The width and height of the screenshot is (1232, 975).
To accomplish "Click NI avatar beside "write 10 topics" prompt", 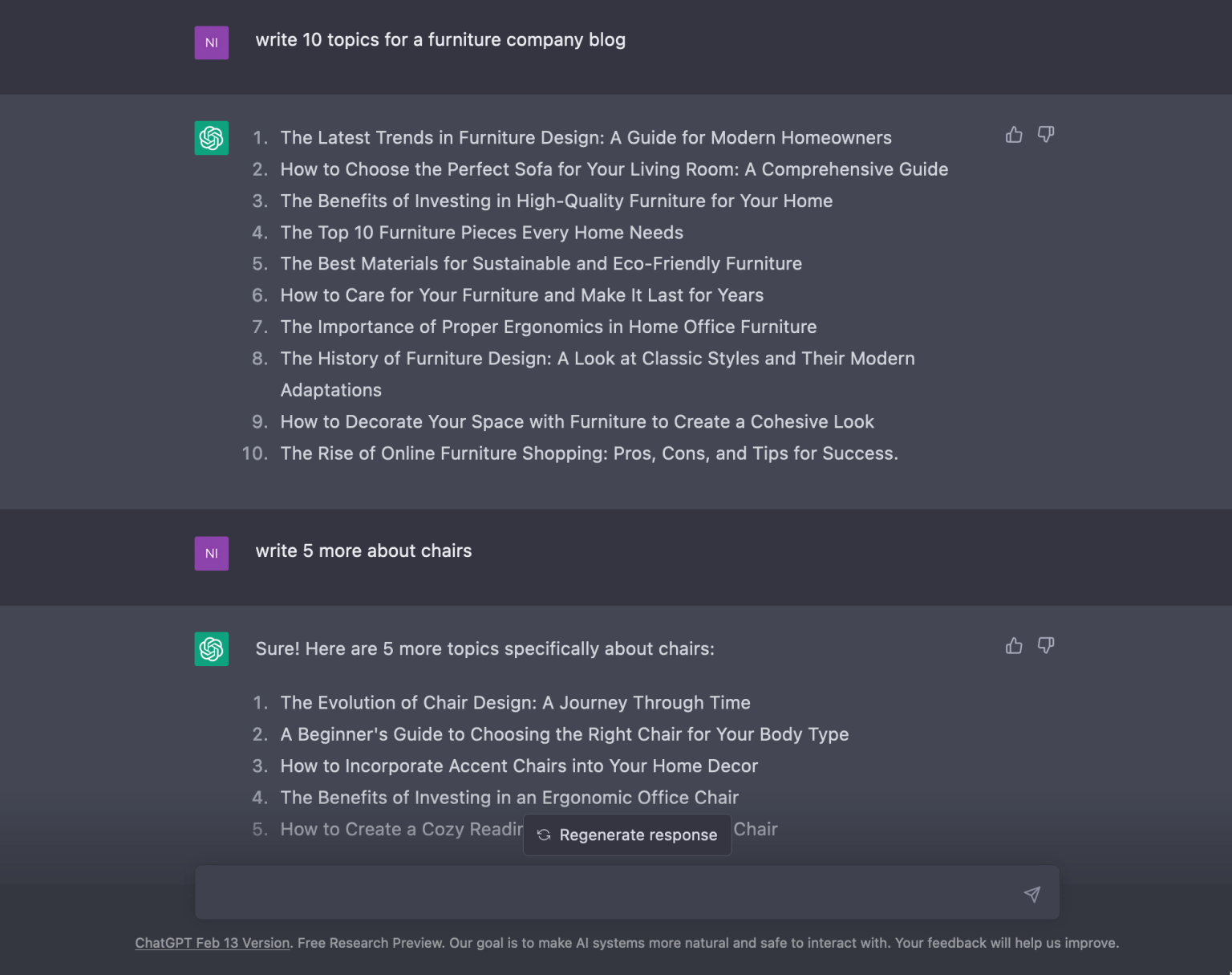I will (x=212, y=43).
